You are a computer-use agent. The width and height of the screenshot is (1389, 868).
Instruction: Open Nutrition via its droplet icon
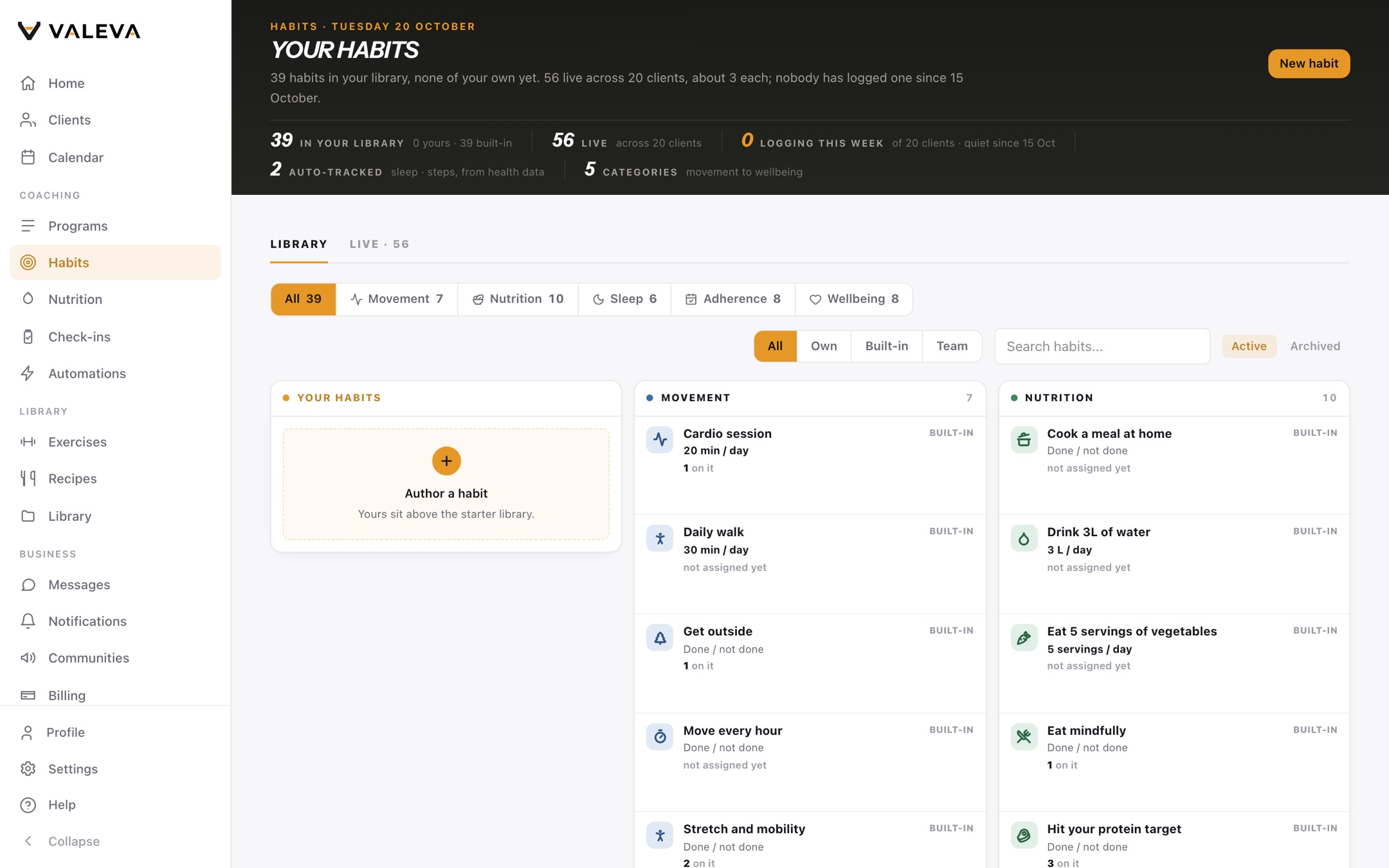pos(28,299)
